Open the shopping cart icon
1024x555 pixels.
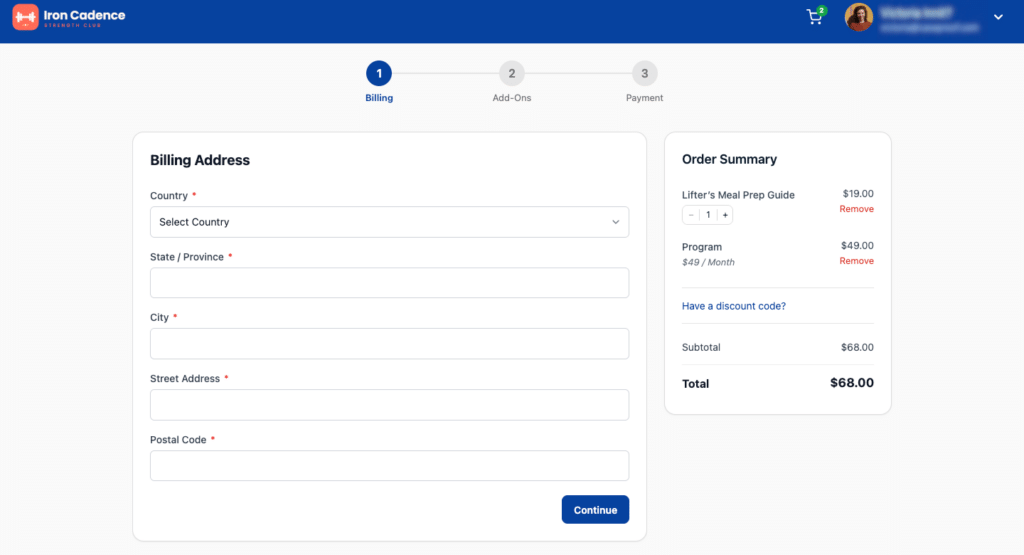pyautogui.click(x=815, y=16)
